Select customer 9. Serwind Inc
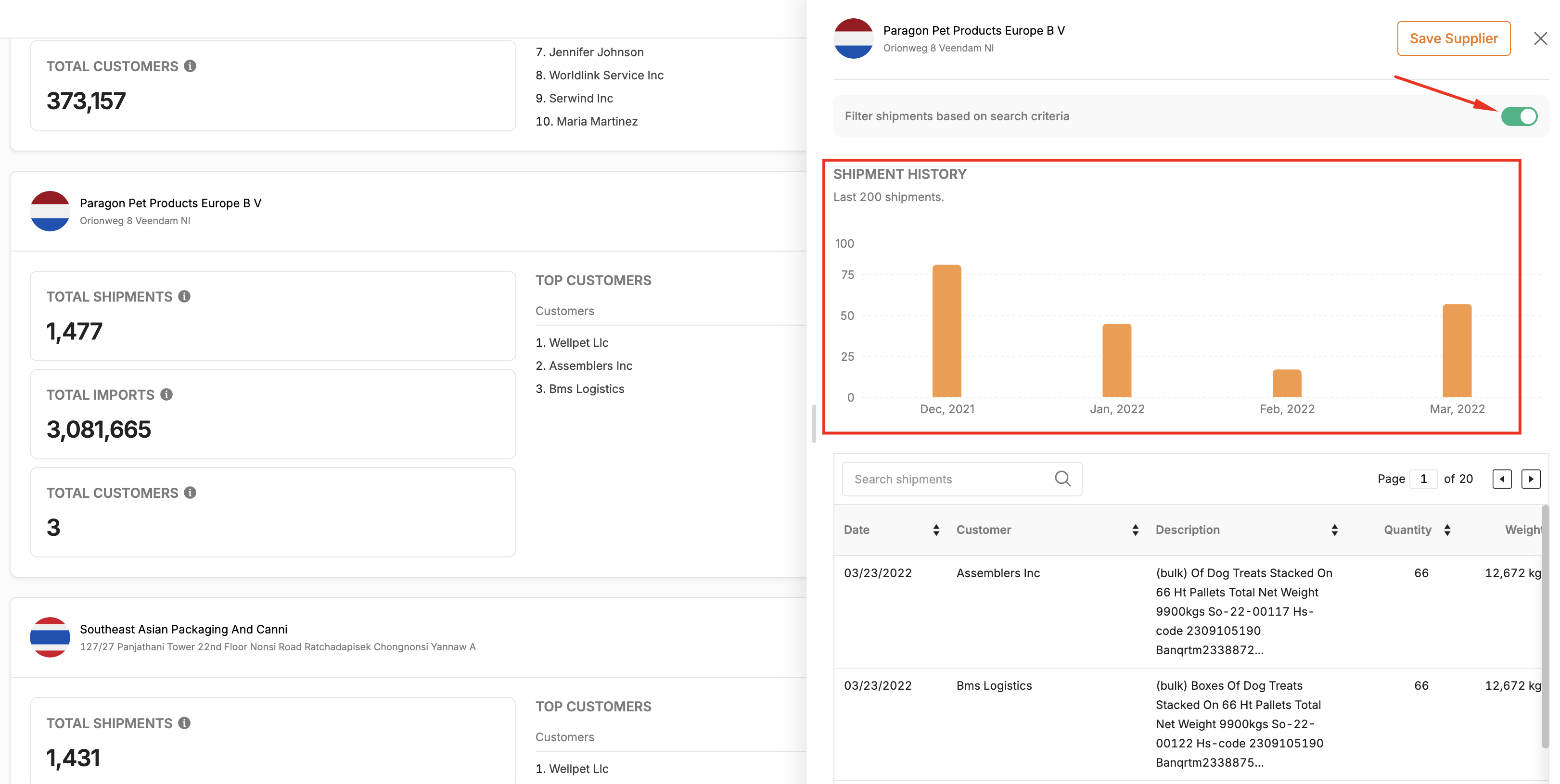 [574, 98]
